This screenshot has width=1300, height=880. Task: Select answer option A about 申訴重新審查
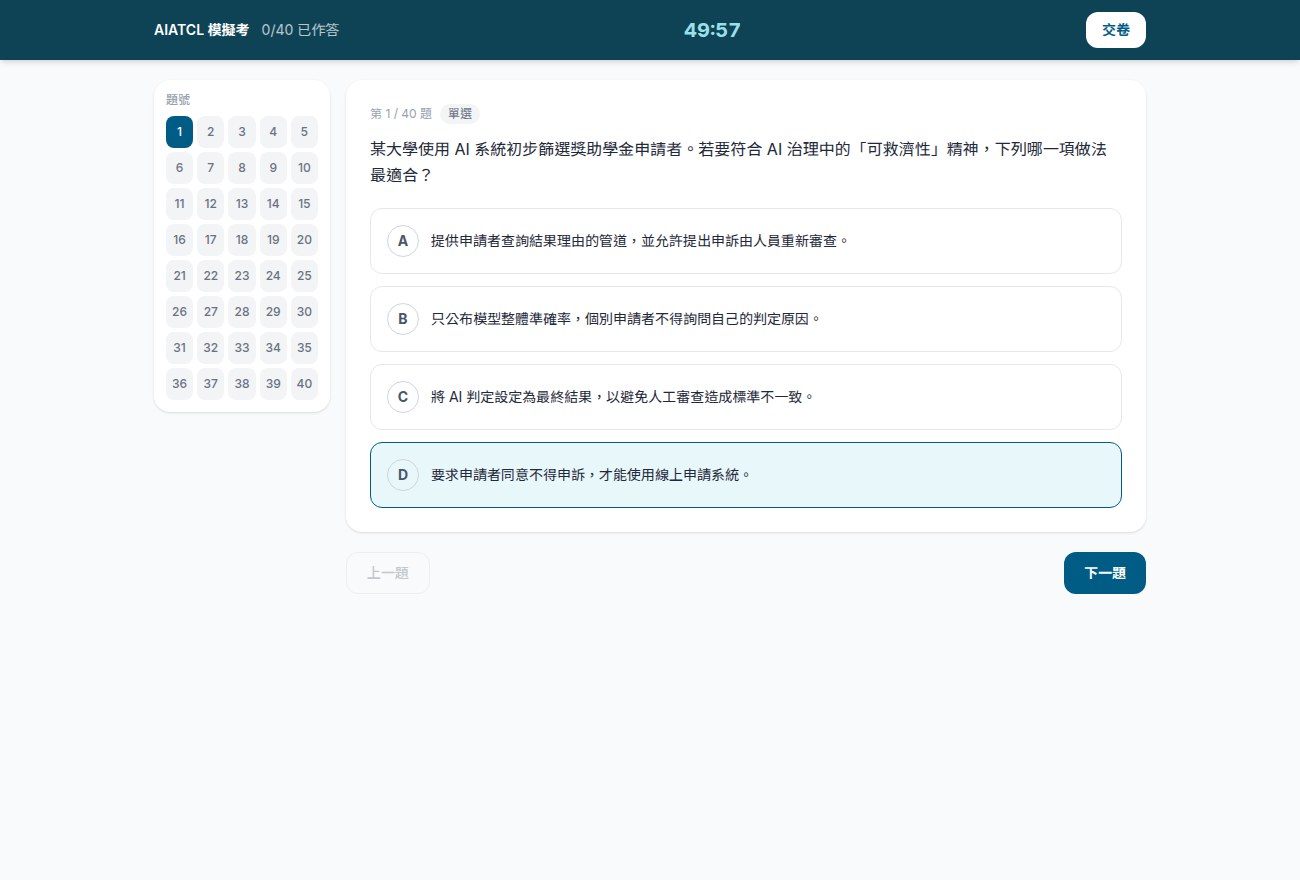[x=746, y=241]
